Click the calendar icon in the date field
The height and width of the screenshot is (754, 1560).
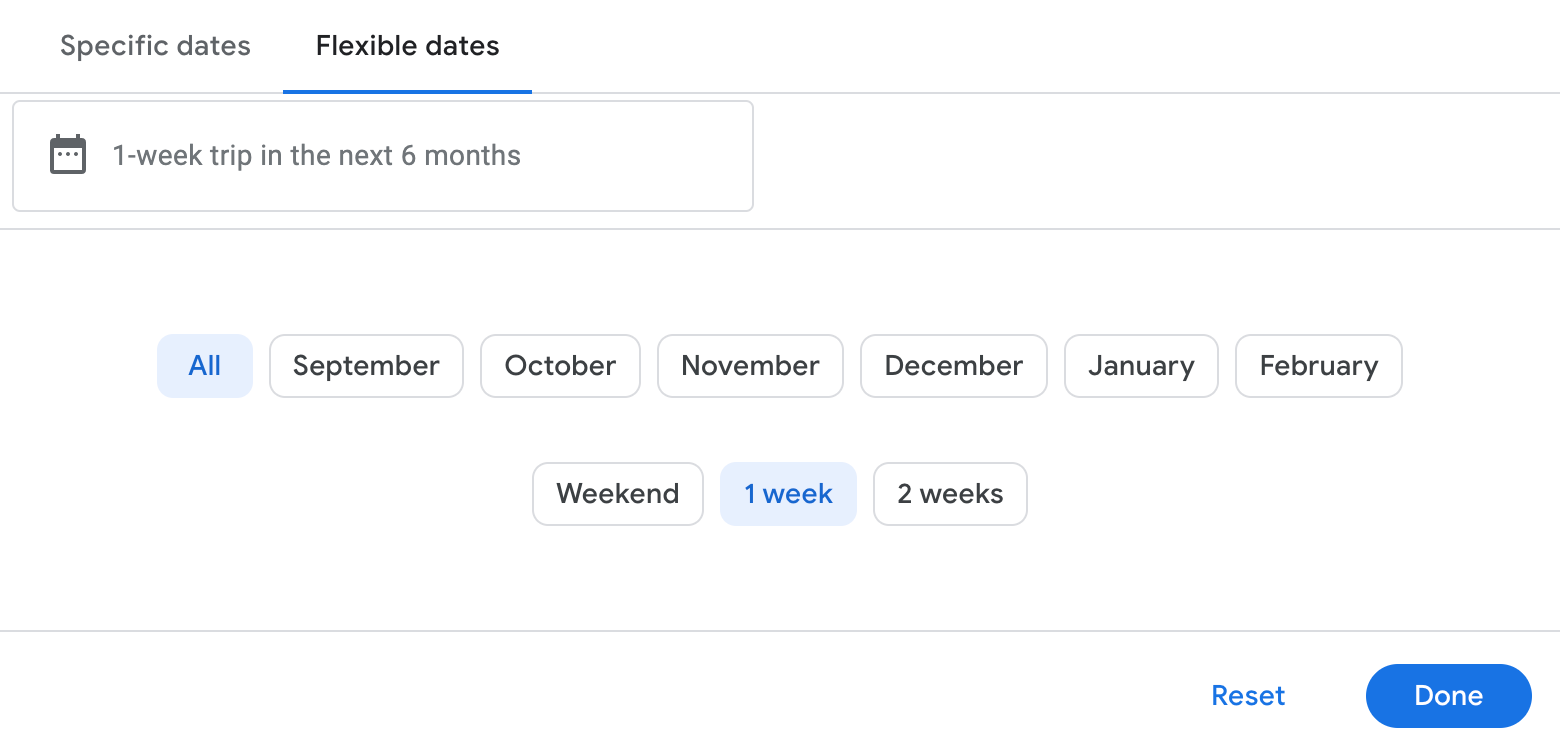tap(68, 155)
